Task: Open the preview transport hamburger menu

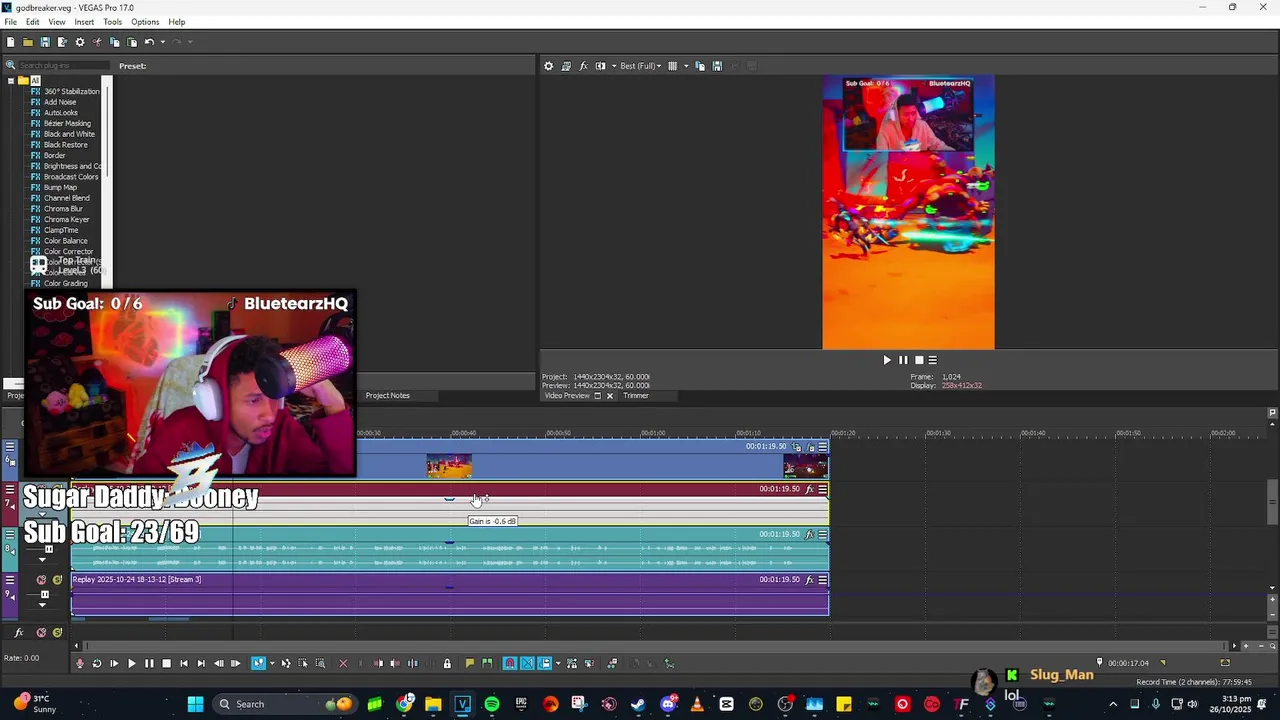Action: [932, 360]
